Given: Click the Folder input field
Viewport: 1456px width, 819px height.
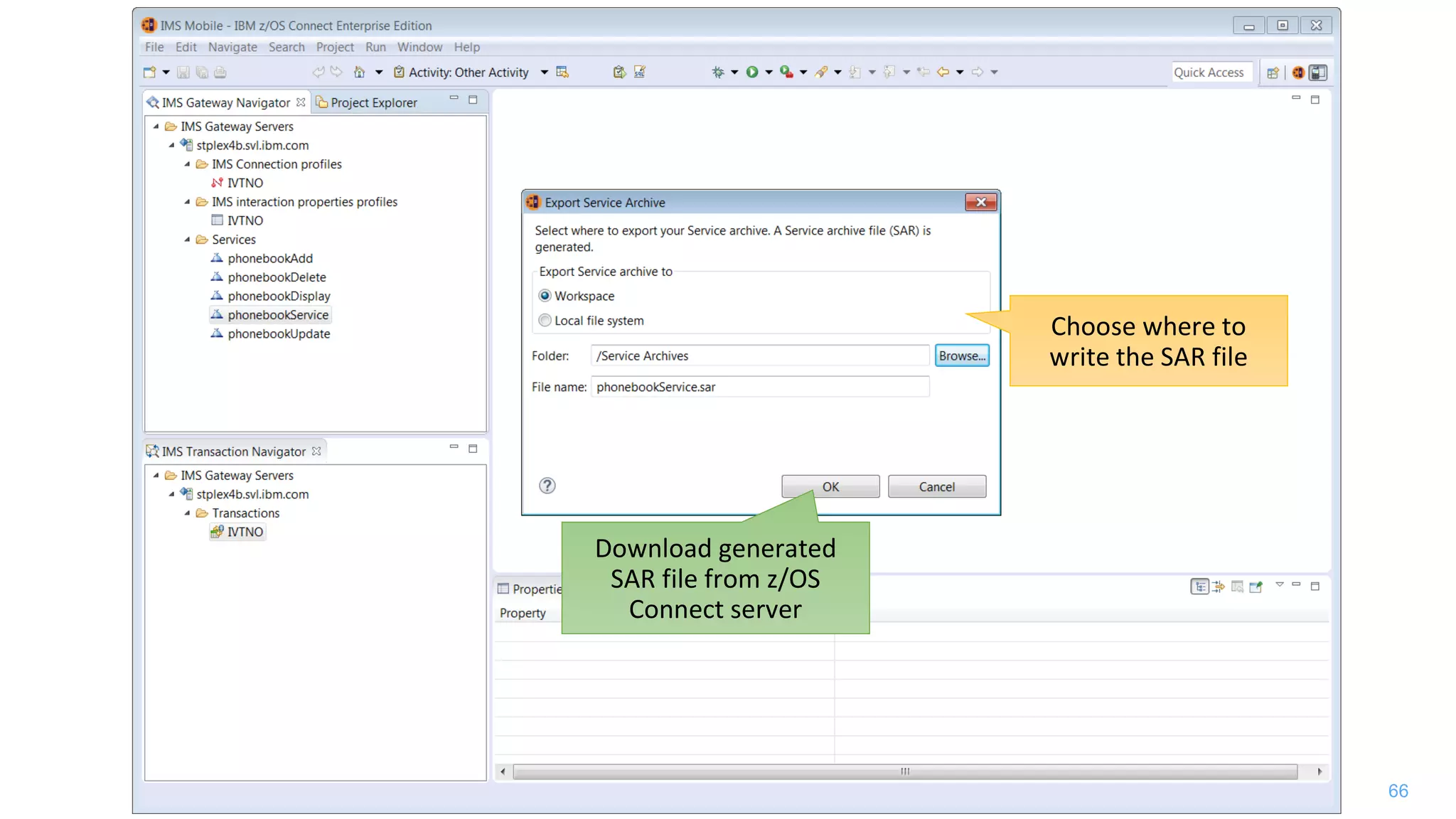Looking at the screenshot, I should (760, 355).
